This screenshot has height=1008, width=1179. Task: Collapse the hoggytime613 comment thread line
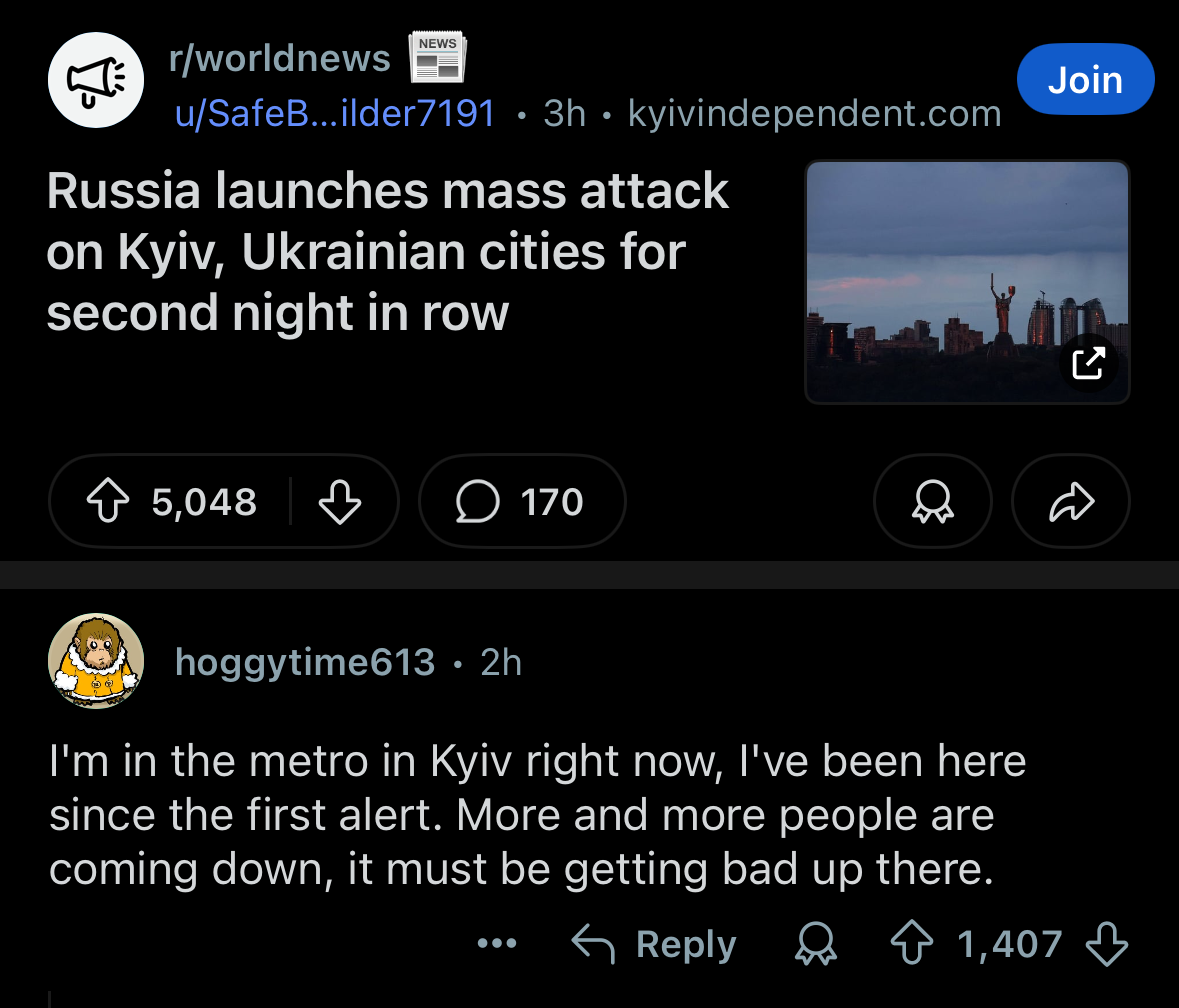[x=49, y=998]
